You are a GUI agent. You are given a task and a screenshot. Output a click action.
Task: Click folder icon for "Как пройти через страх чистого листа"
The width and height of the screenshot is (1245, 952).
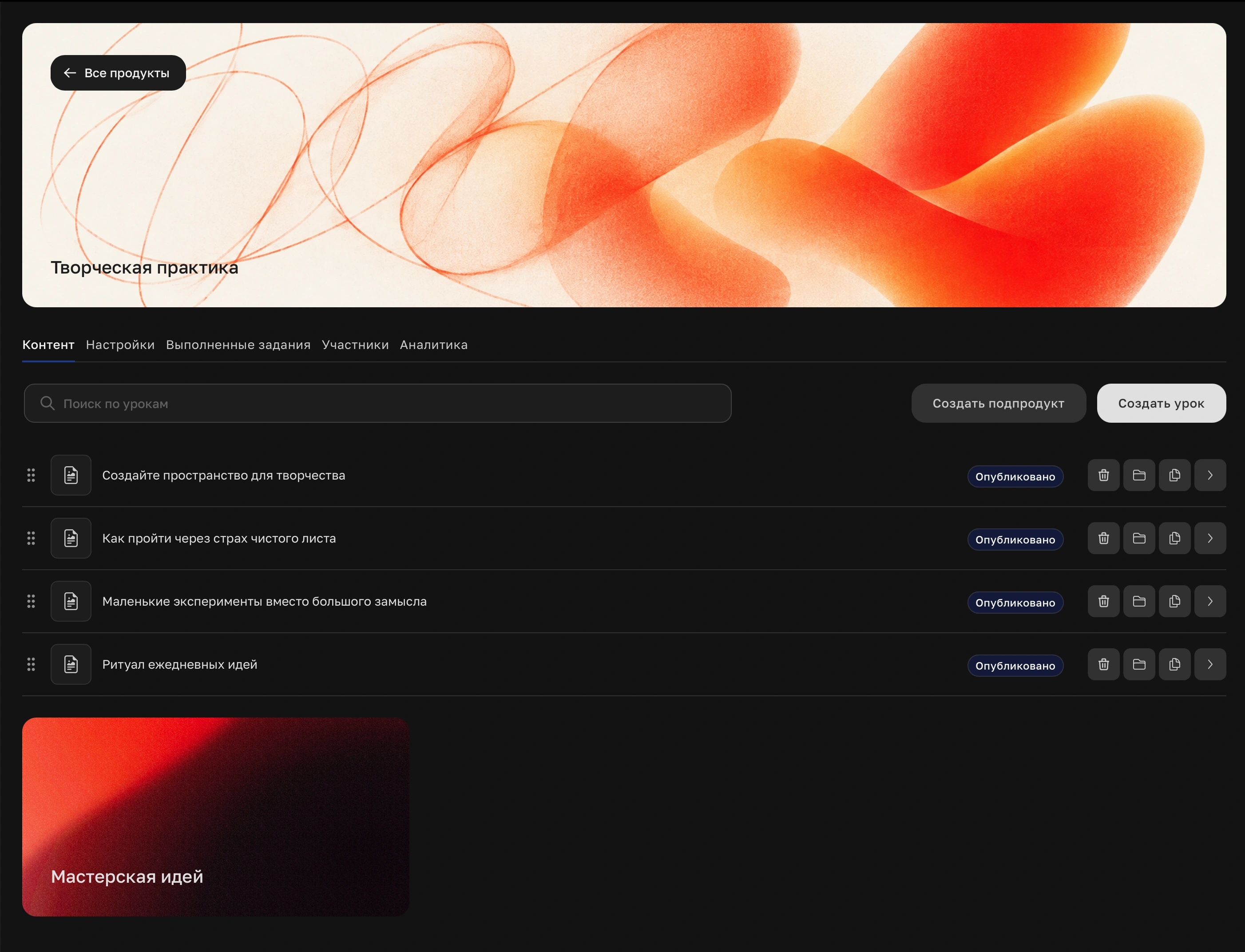(1139, 538)
